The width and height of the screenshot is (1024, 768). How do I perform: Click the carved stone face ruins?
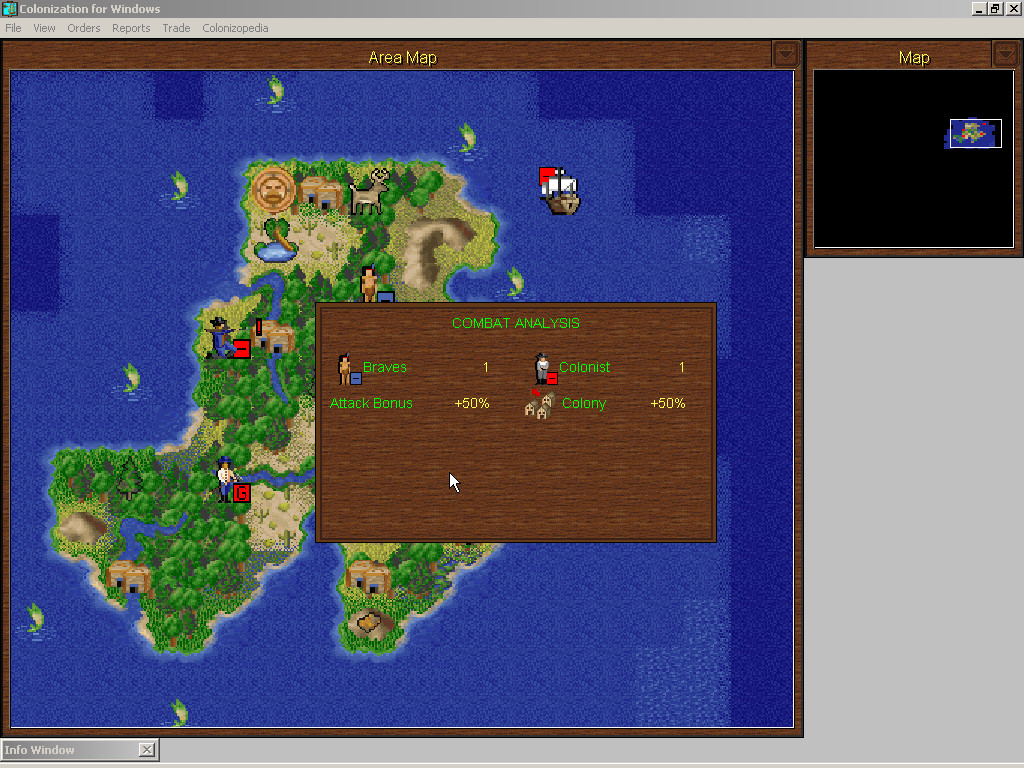[x=273, y=189]
